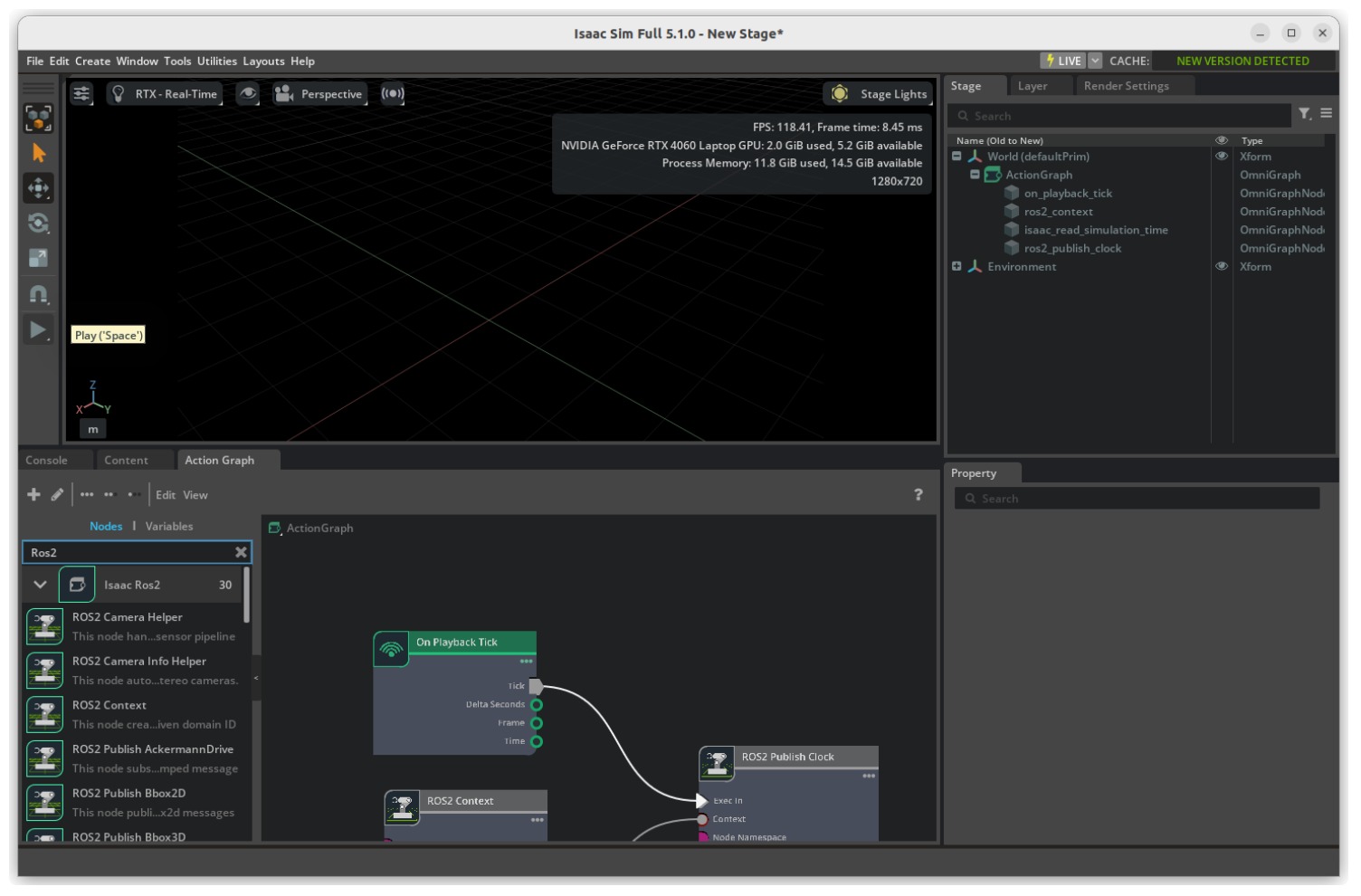This screenshot has width=1361, height=896.
Task: Open Action Graph help question mark
Action: tap(918, 494)
